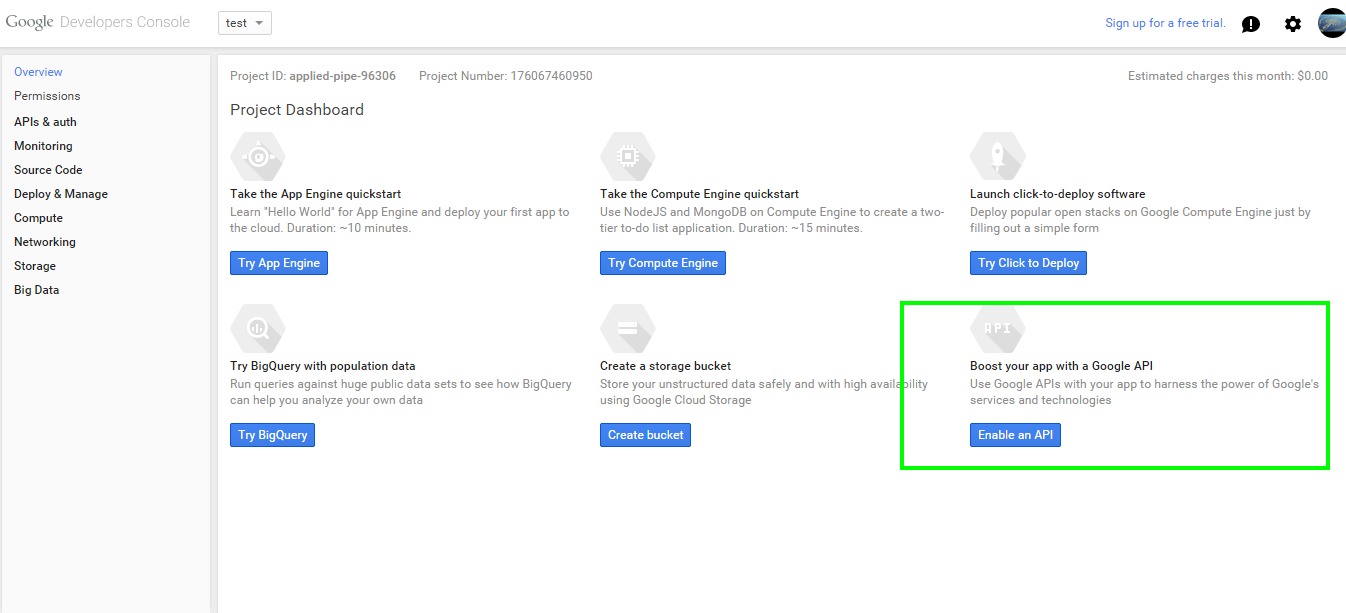Click the Try Click to Deploy button
This screenshot has height=613, width=1346.
(1028, 263)
